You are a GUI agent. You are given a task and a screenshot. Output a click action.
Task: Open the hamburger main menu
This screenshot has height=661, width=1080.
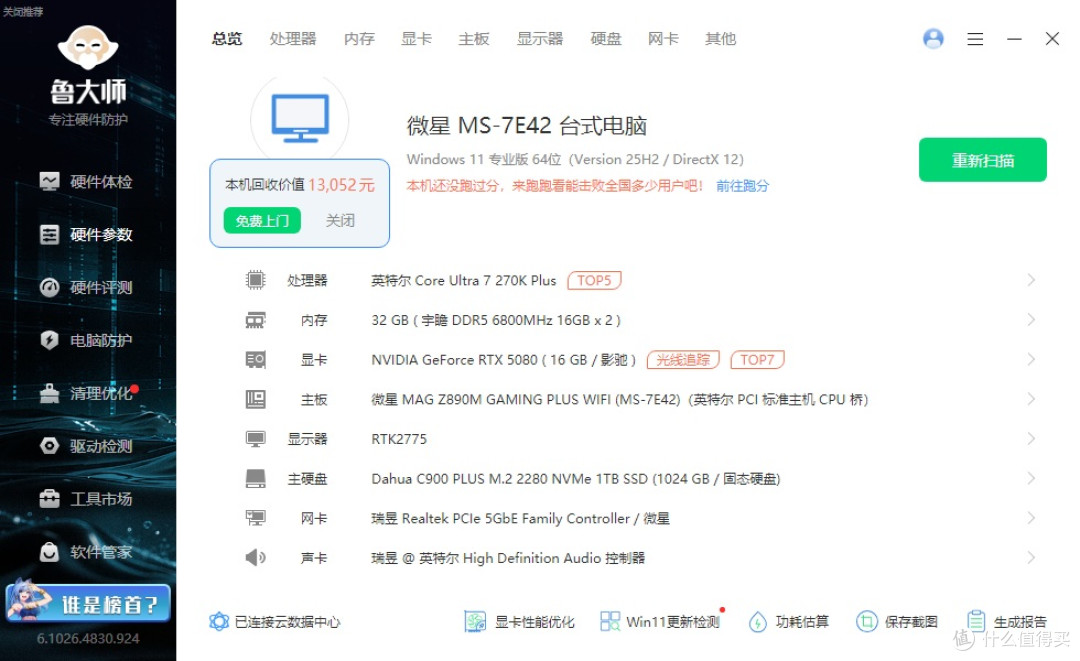[975, 39]
